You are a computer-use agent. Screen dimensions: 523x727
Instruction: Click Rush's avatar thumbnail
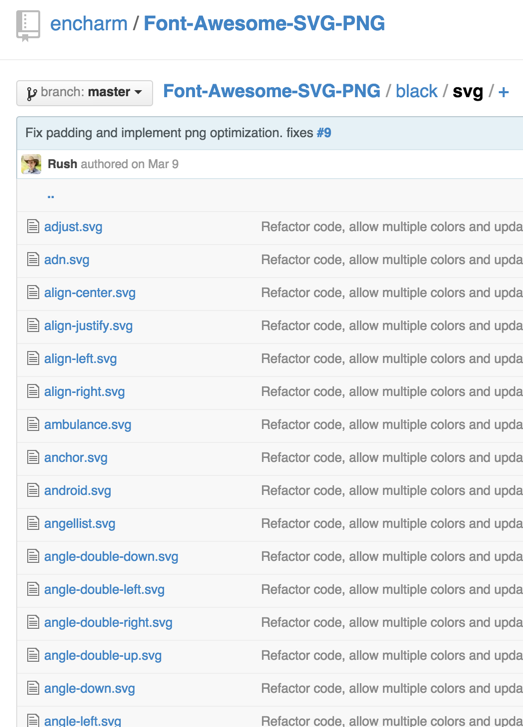[x=31, y=164]
